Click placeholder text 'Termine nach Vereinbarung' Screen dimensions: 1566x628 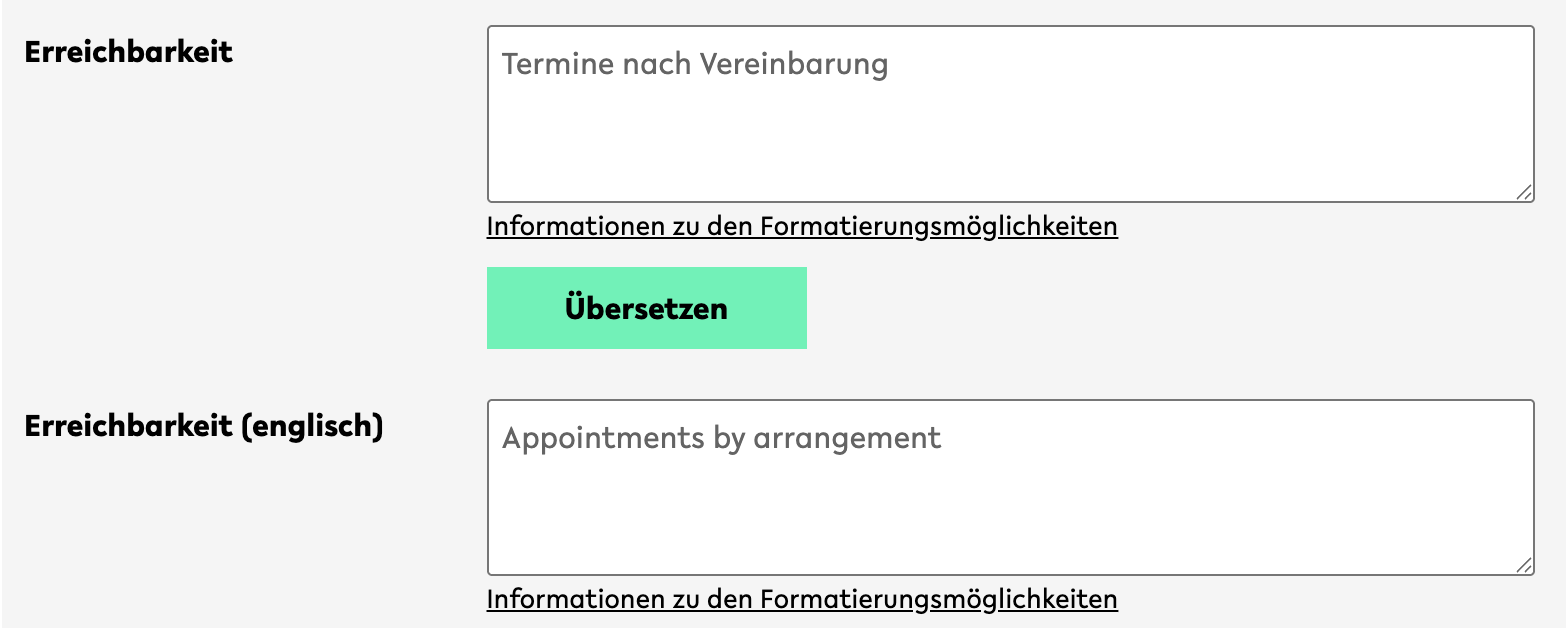[695, 64]
